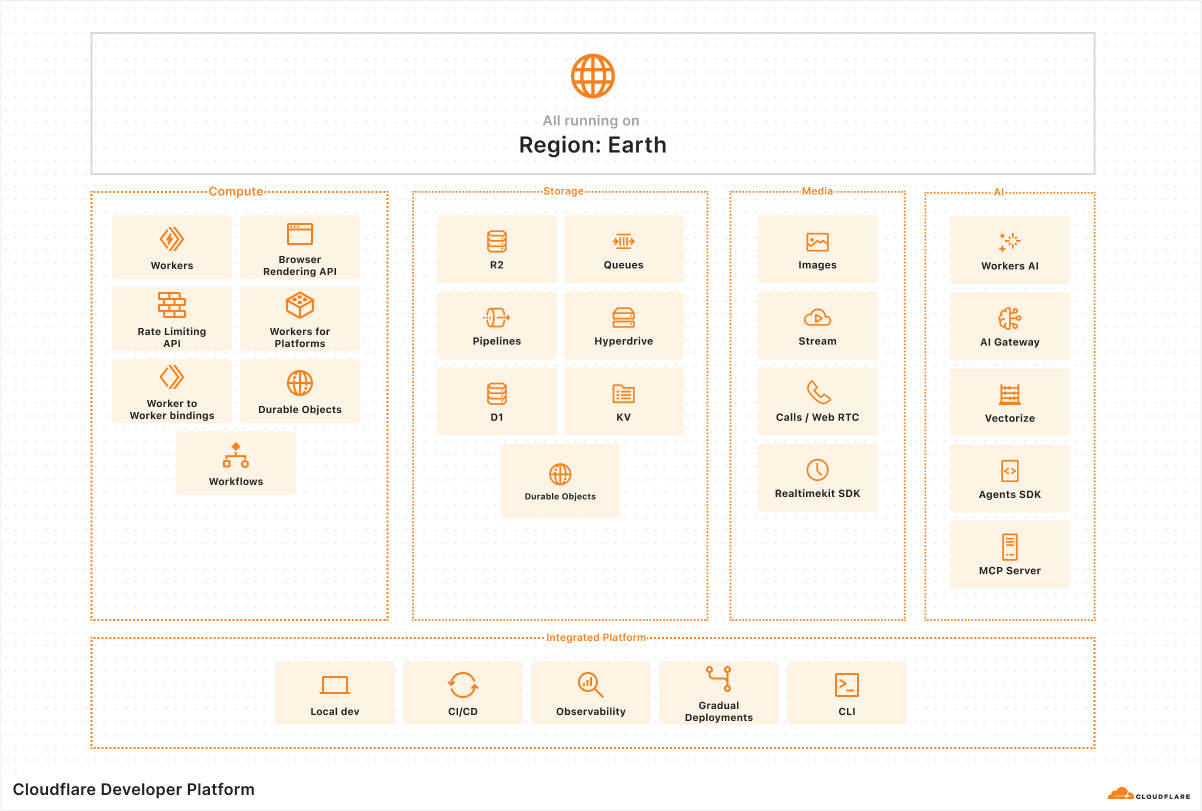
Task: Click the Local dev laptop icon
Action: click(x=335, y=685)
